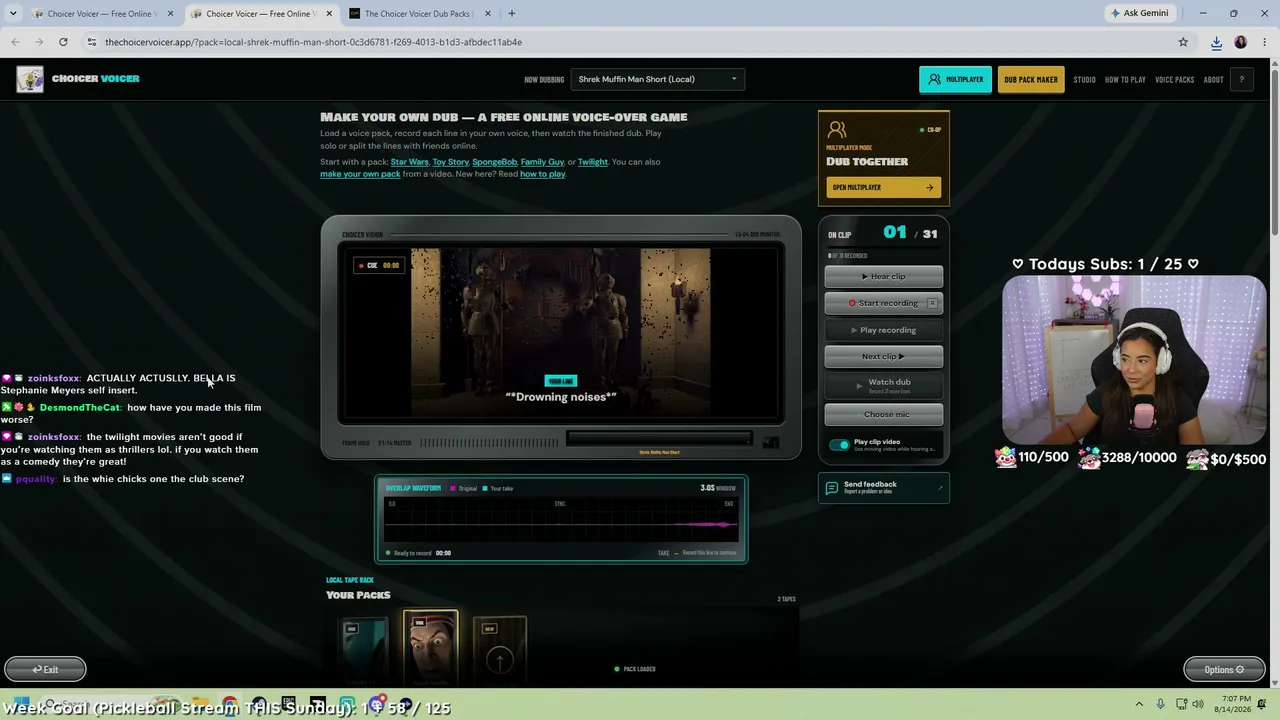Bookmark this page with the star icon

click(x=1183, y=42)
